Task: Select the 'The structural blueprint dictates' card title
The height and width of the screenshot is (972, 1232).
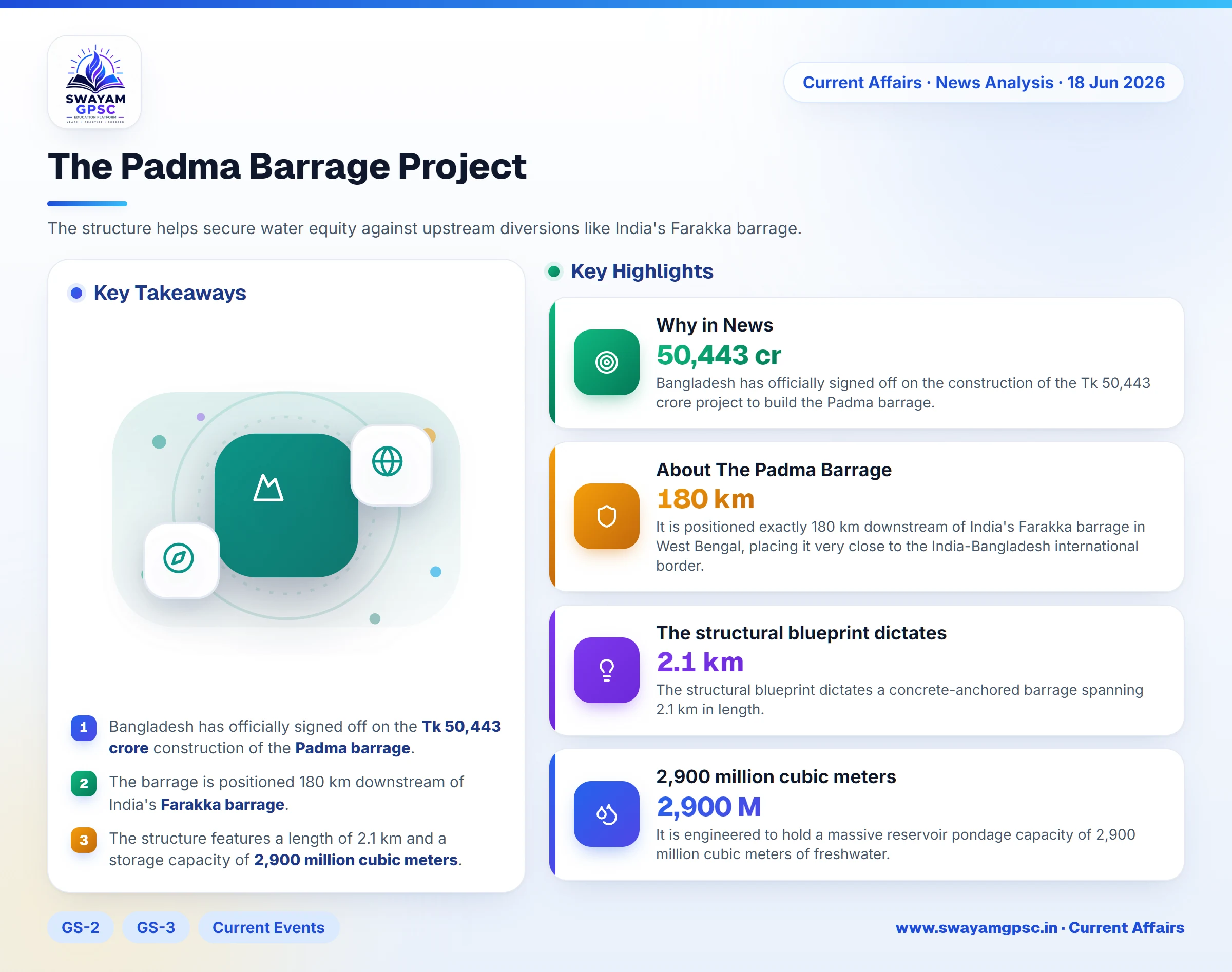Action: (802, 633)
